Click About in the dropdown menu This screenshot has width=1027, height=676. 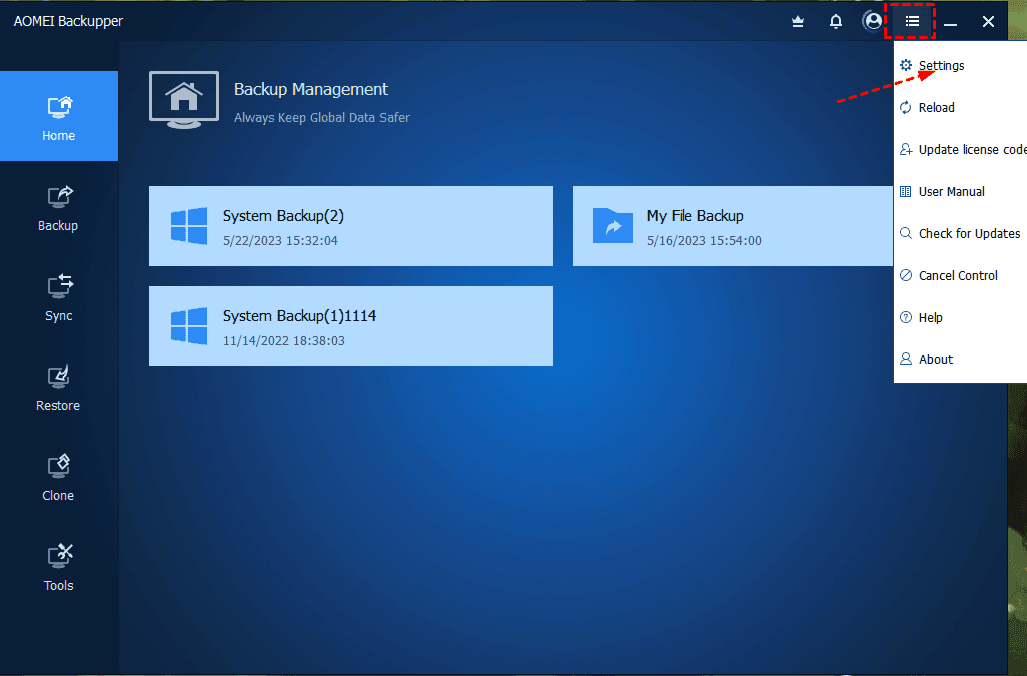pos(935,360)
